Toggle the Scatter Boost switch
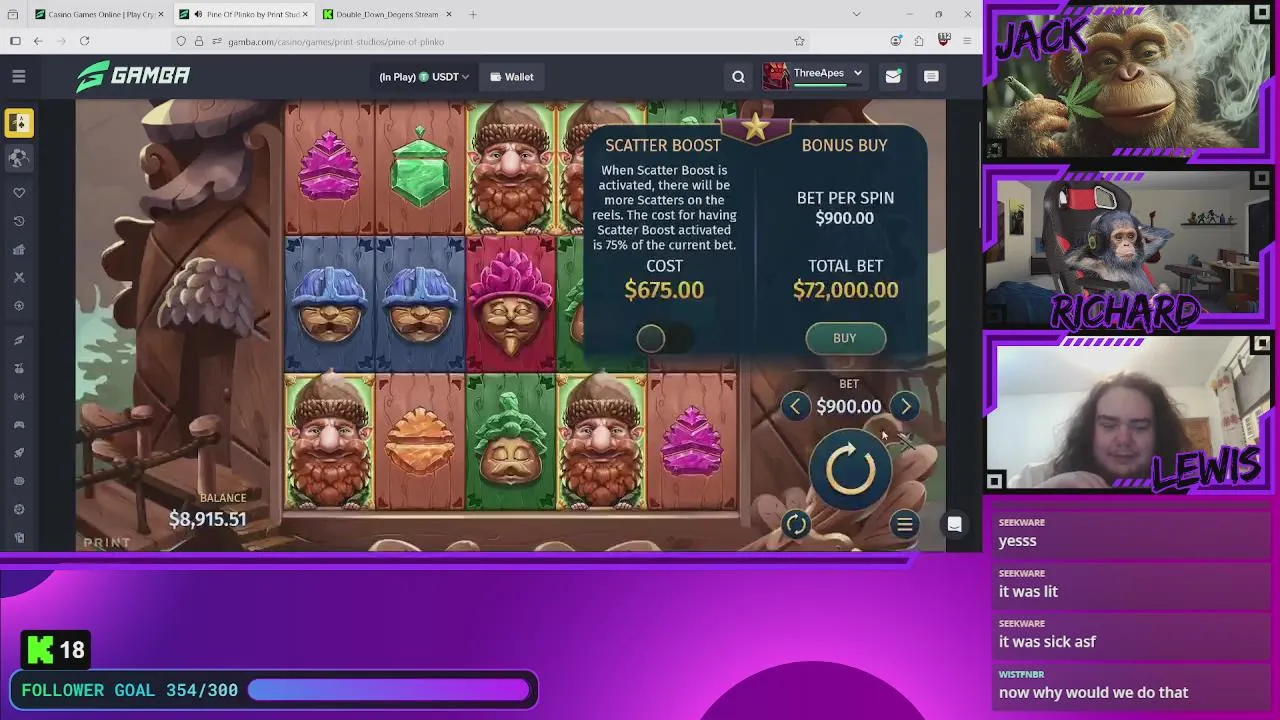Screen dimensions: 1280x720 tap(664, 339)
